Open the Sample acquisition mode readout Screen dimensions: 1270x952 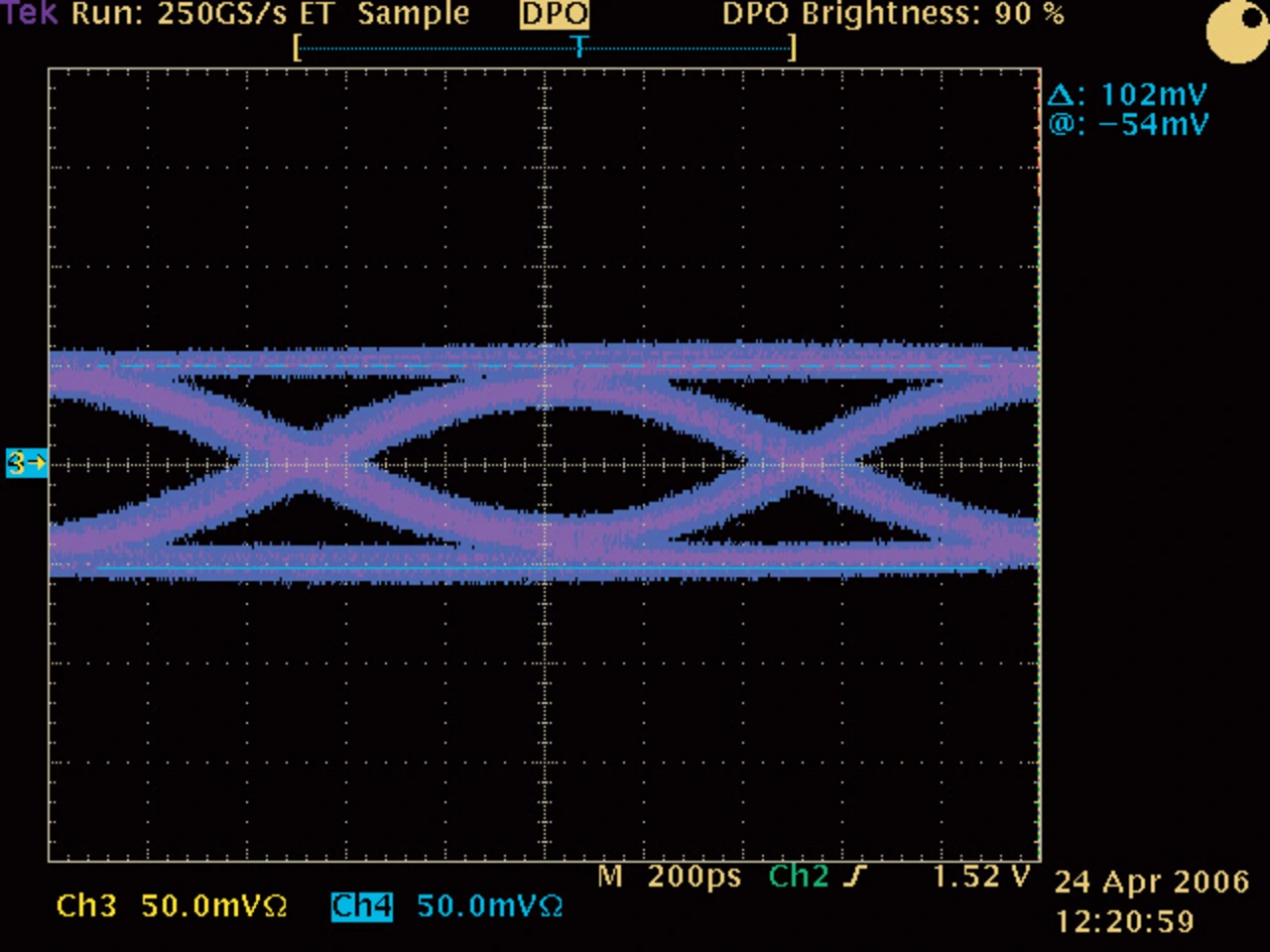click(414, 14)
